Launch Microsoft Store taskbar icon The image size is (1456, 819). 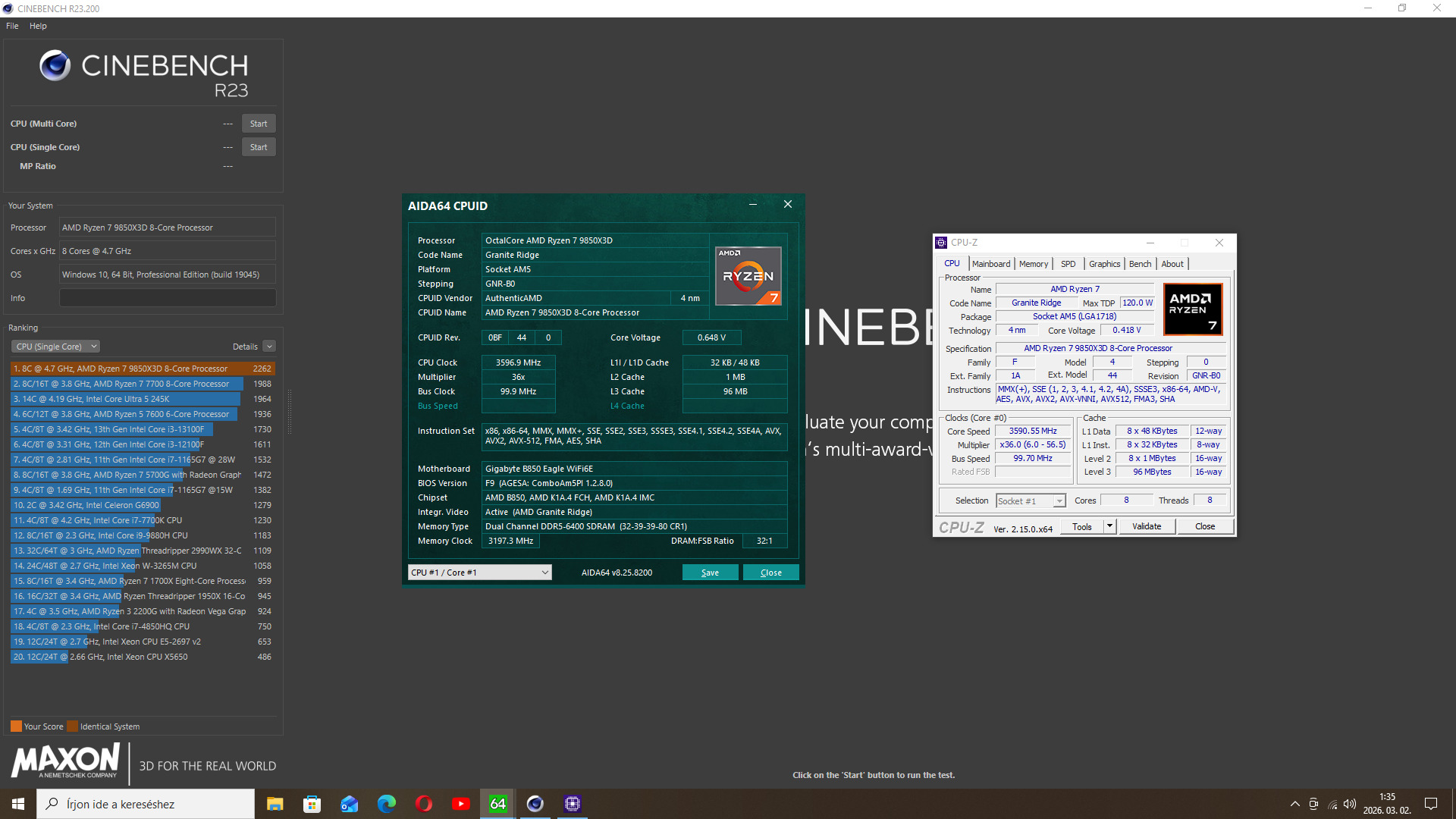coord(312,804)
